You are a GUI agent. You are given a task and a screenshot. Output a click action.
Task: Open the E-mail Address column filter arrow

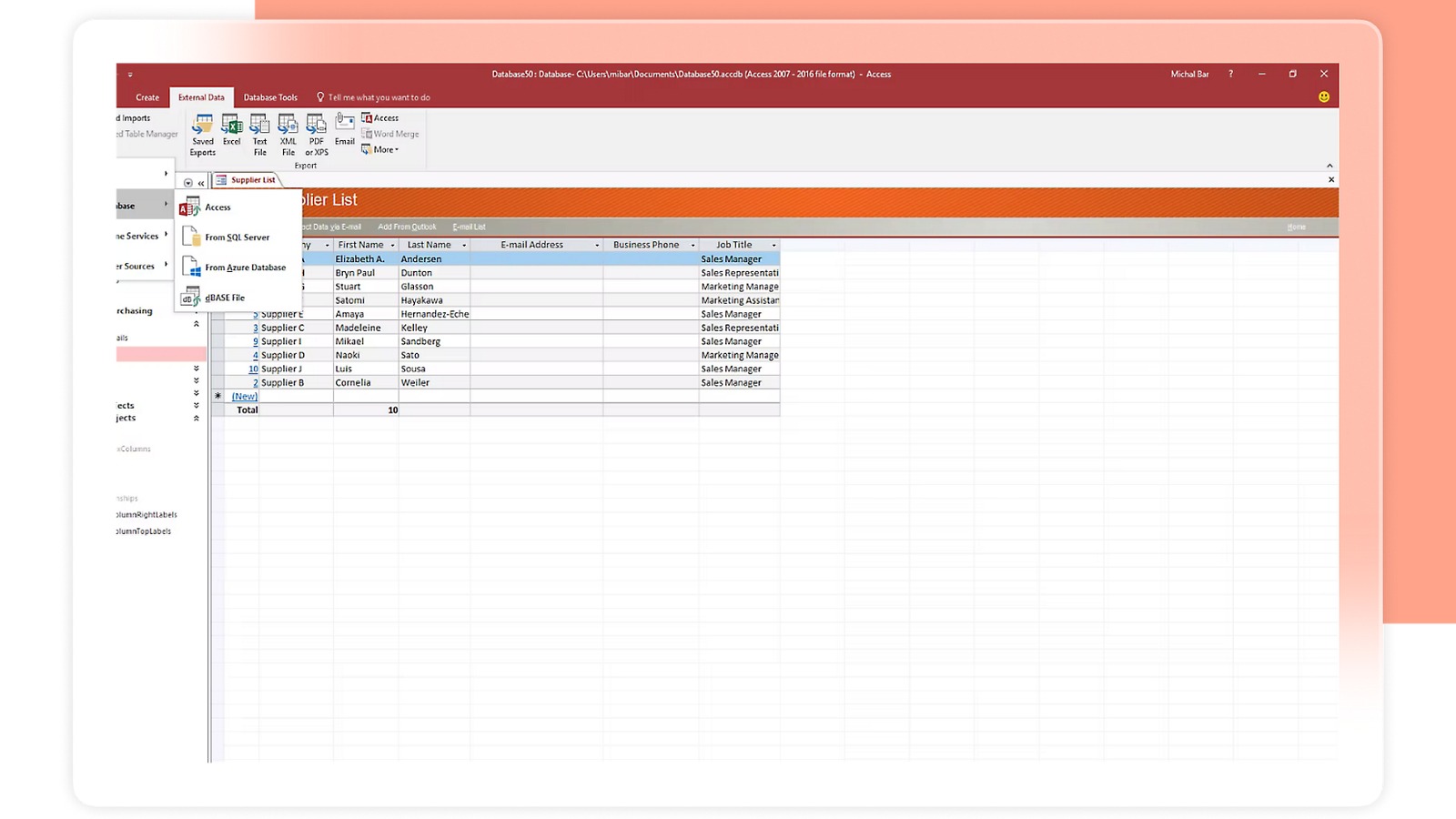tap(597, 245)
